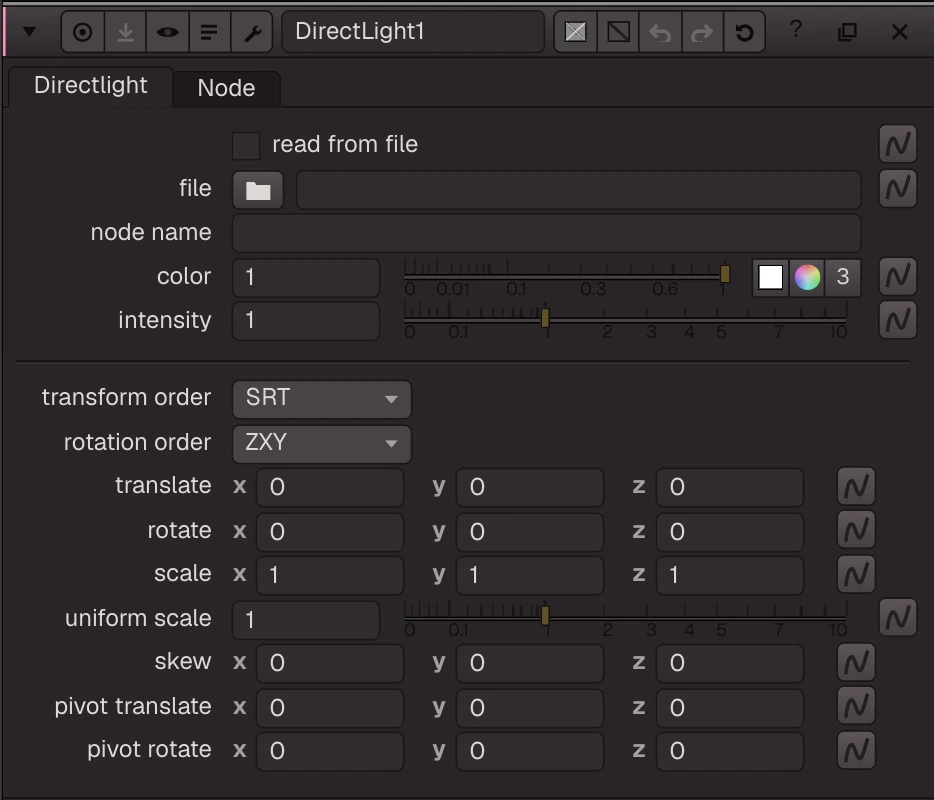Click the skew y field
The image size is (934, 800).
point(530,663)
